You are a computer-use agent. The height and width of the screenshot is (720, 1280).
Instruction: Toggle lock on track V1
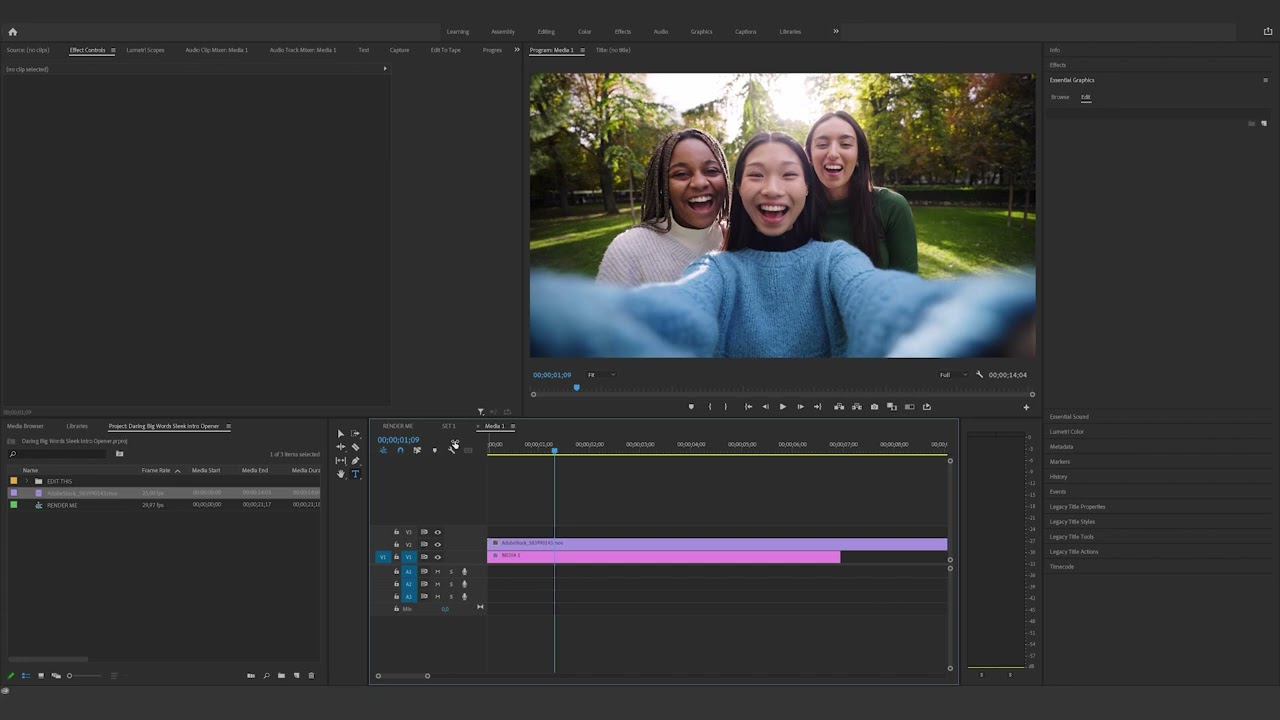coord(396,557)
